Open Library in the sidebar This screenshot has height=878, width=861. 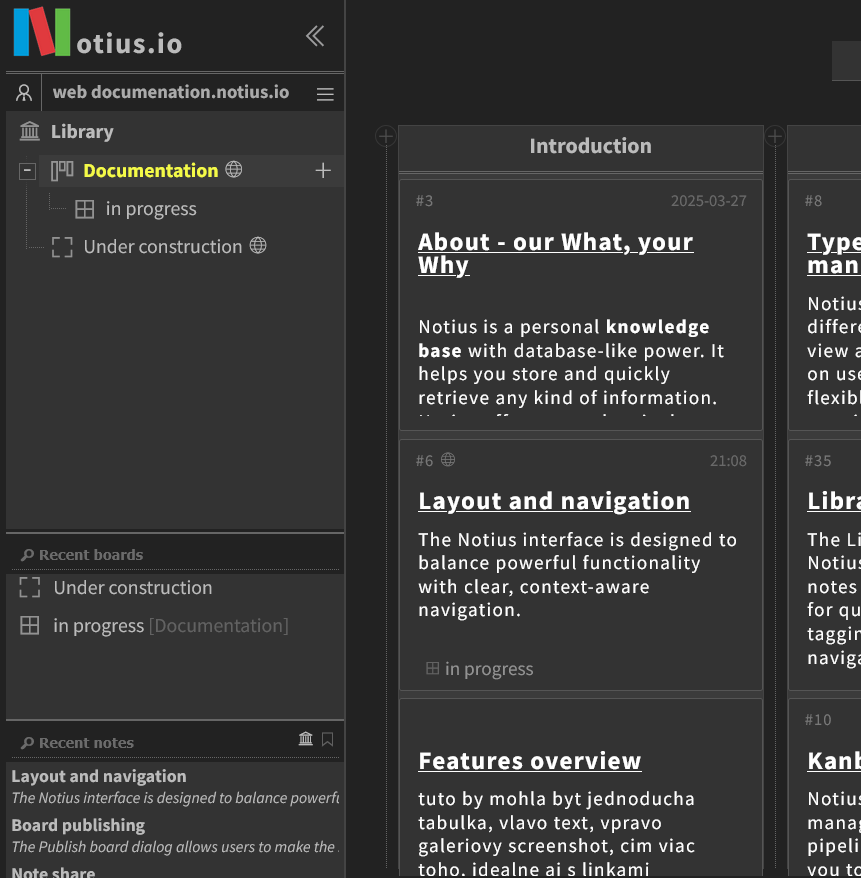pyautogui.click(x=82, y=132)
